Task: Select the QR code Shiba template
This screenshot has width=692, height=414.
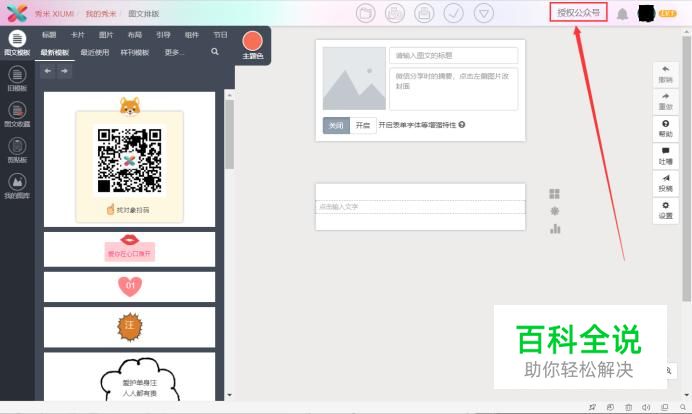Action: coord(129,159)
